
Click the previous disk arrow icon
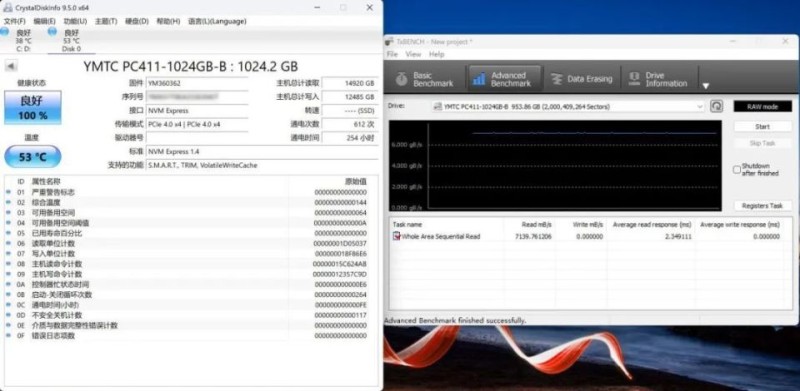pos(11,66)
